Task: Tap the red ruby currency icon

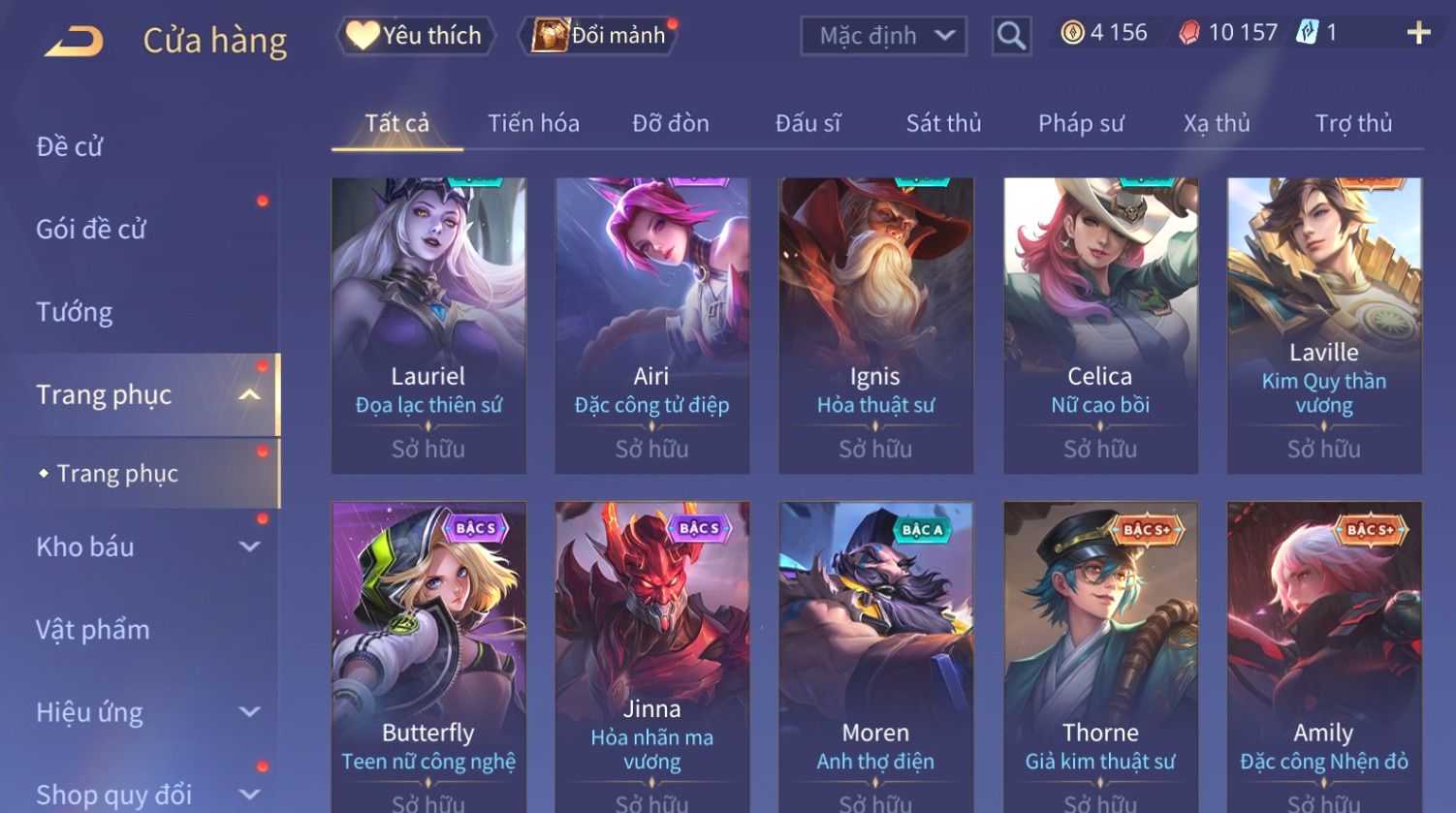Action: point(1189,34)
